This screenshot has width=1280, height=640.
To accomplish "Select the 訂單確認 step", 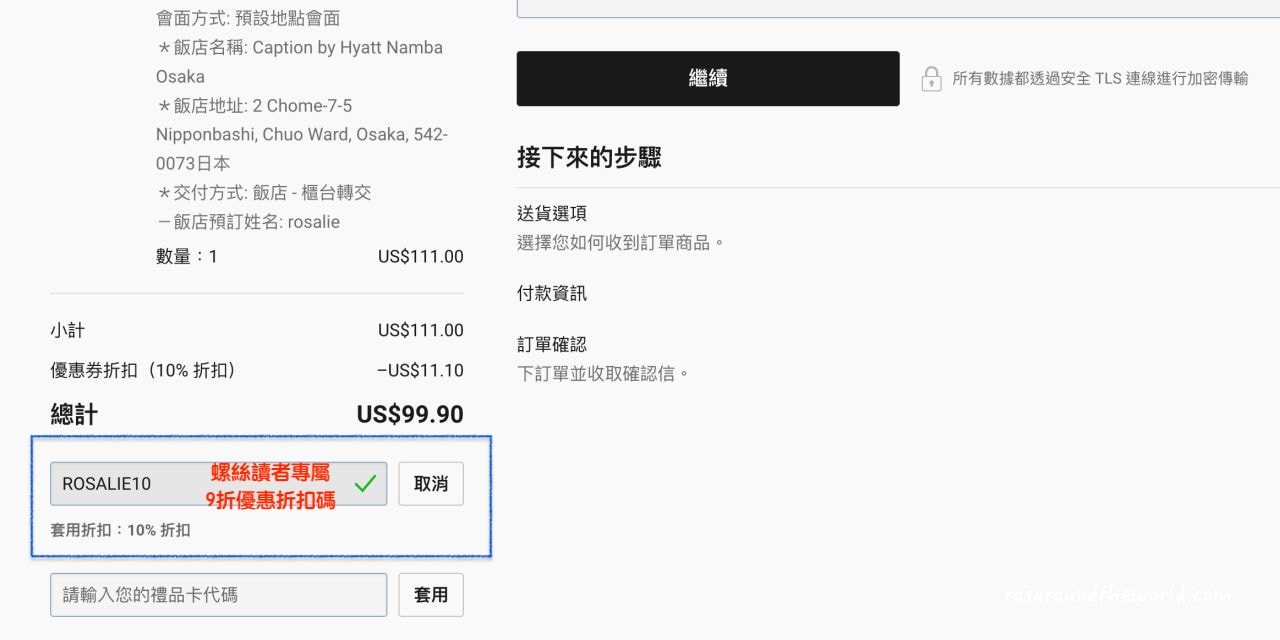I will 552,344.
